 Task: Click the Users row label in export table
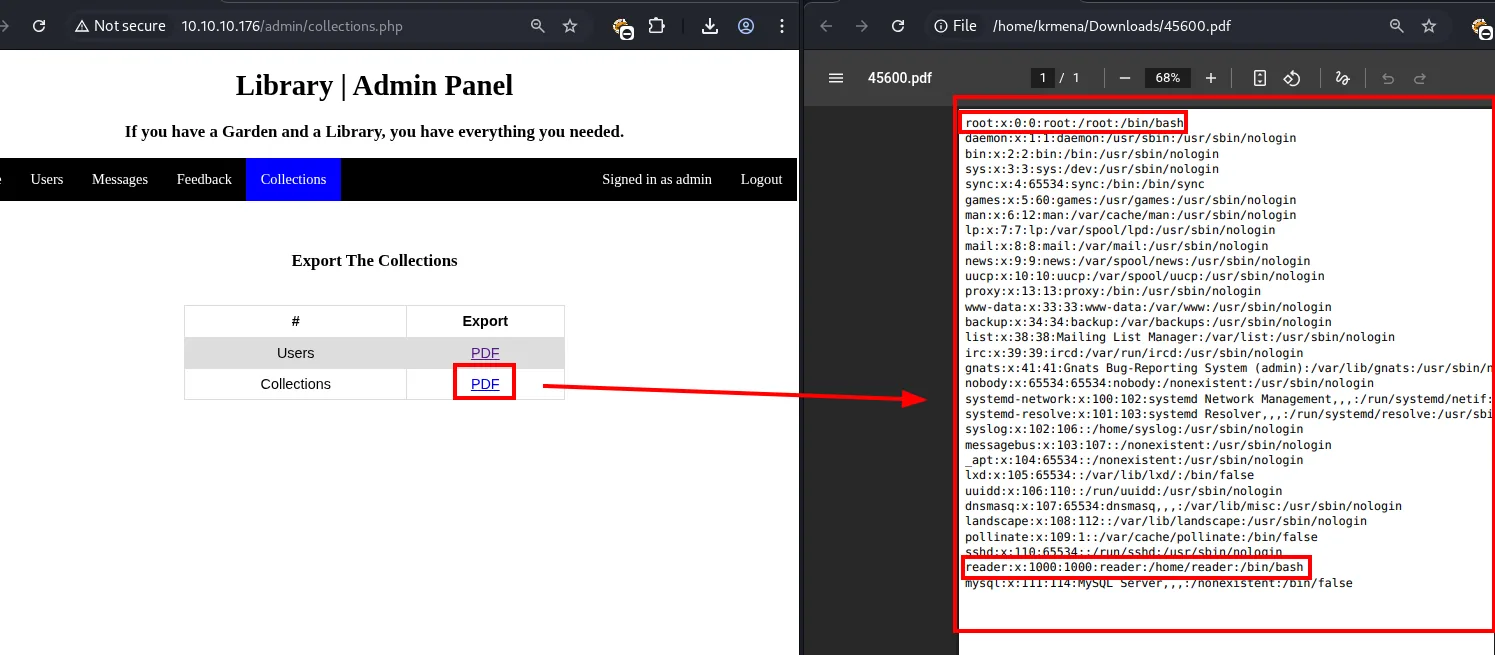(296, 353)
